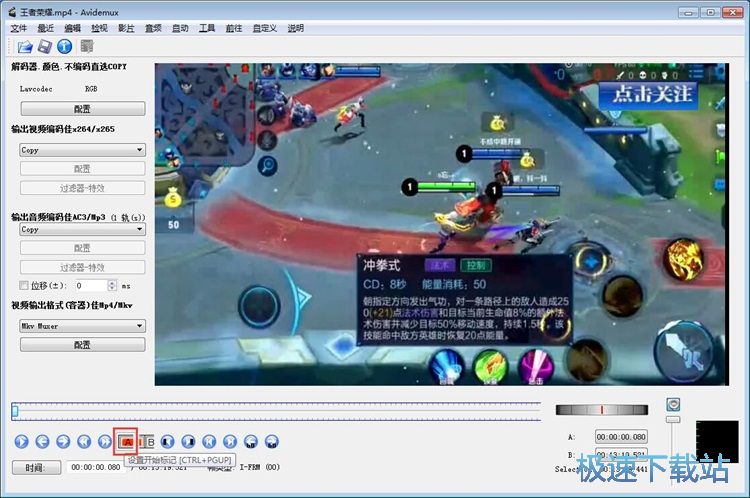Click the decoder 配置 button under Lavcodec

click(x=83, y=109)
